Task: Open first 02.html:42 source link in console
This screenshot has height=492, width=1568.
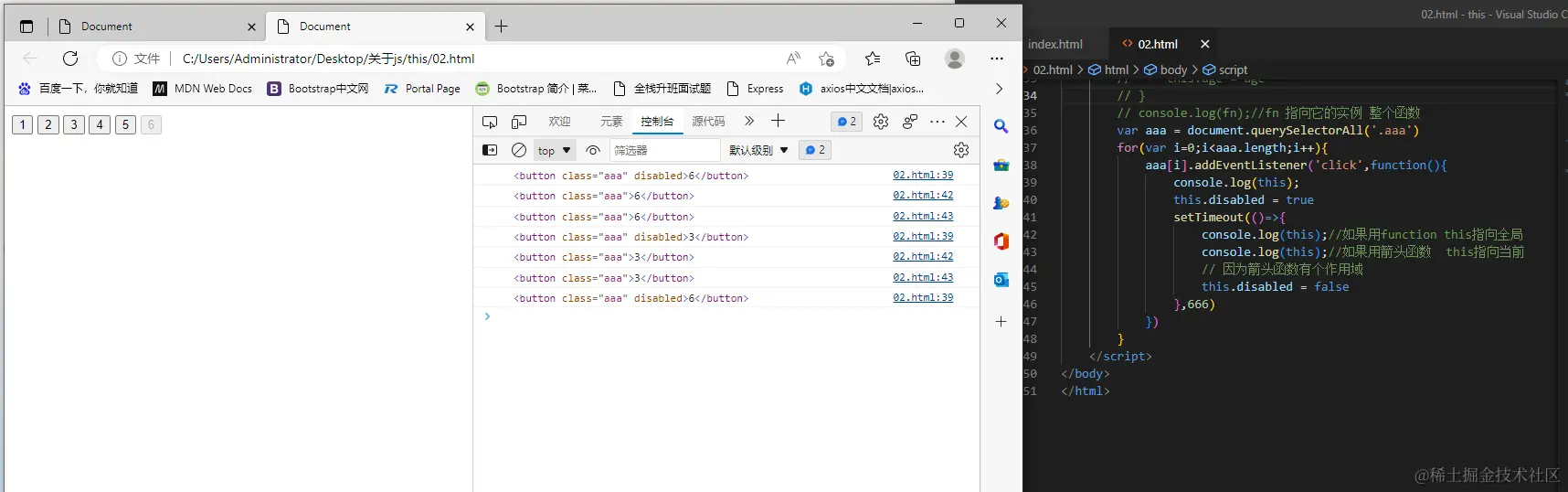Action: 923,196
